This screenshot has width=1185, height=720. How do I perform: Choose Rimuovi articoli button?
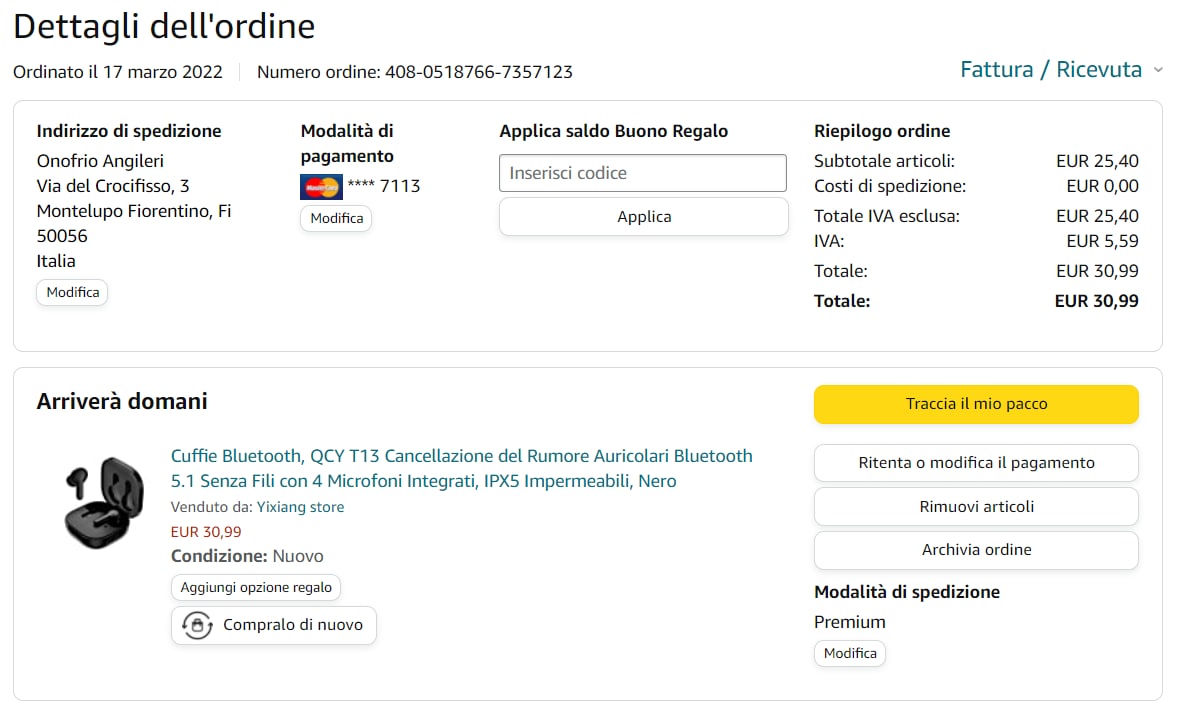point(976,507)
